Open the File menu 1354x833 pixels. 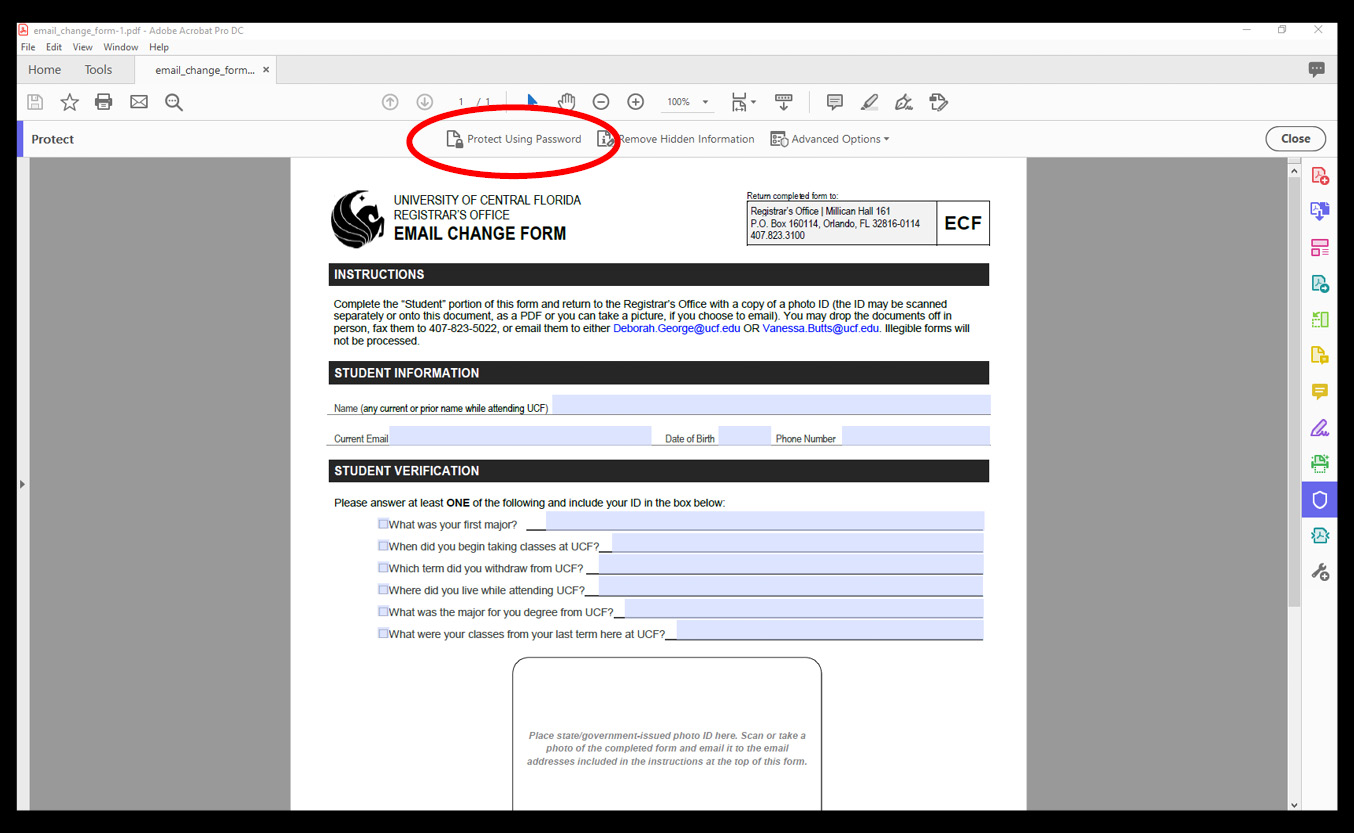click(28, 47)
